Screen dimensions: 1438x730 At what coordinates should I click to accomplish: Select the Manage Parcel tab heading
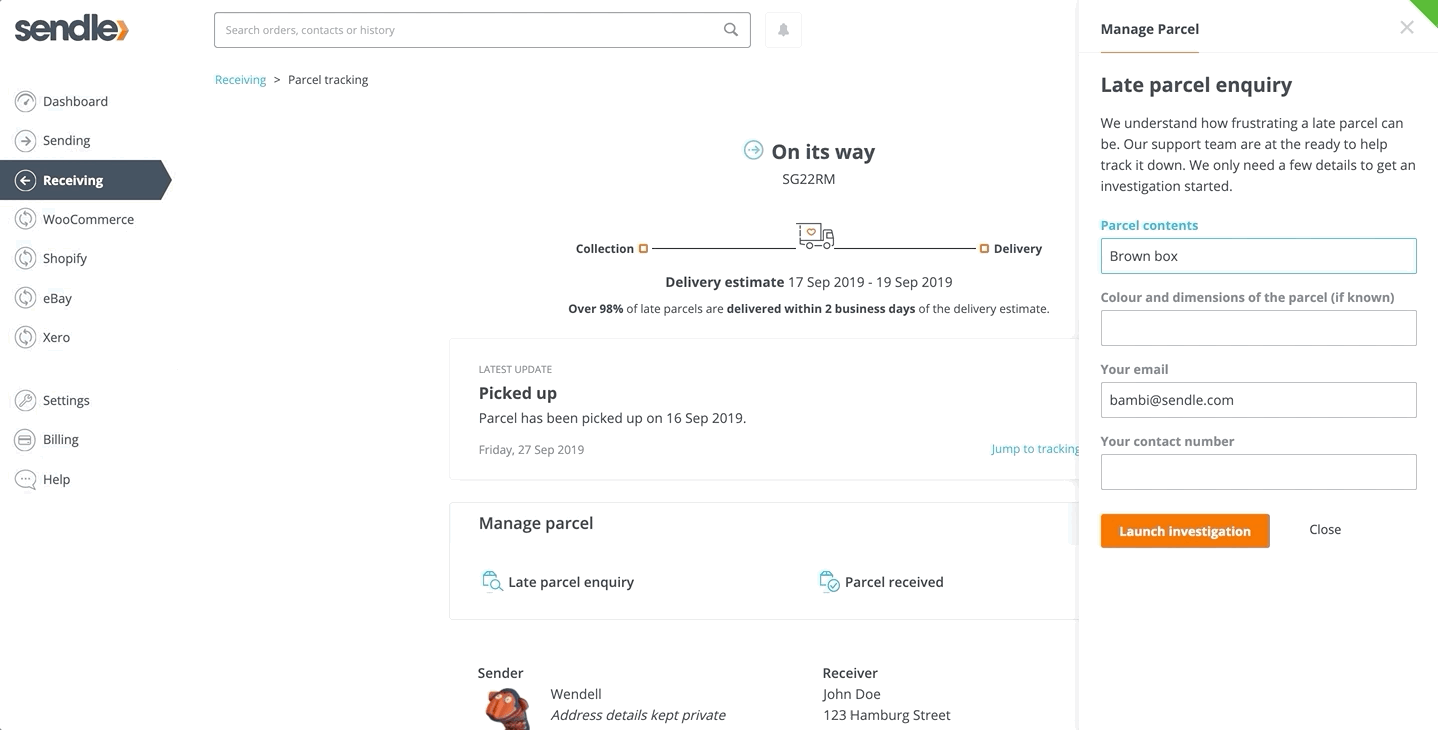point(1149,29)
